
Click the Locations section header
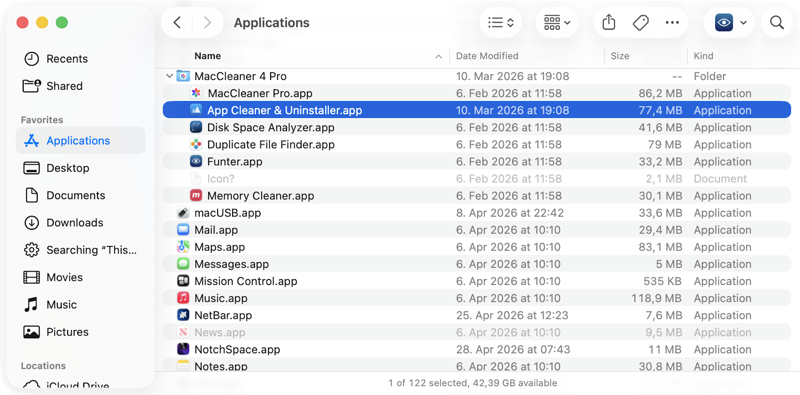point(43,365)
